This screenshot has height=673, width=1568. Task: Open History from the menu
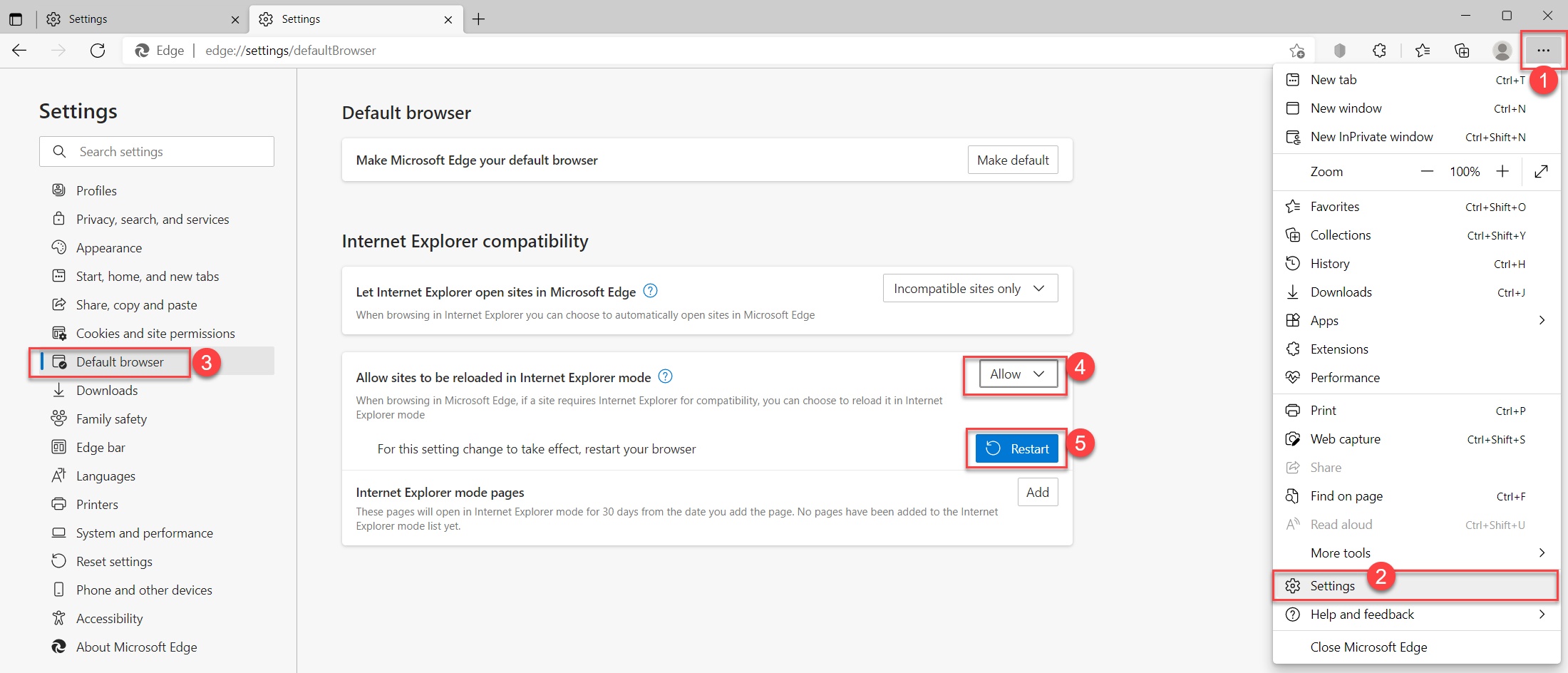tap(1417, 264)
